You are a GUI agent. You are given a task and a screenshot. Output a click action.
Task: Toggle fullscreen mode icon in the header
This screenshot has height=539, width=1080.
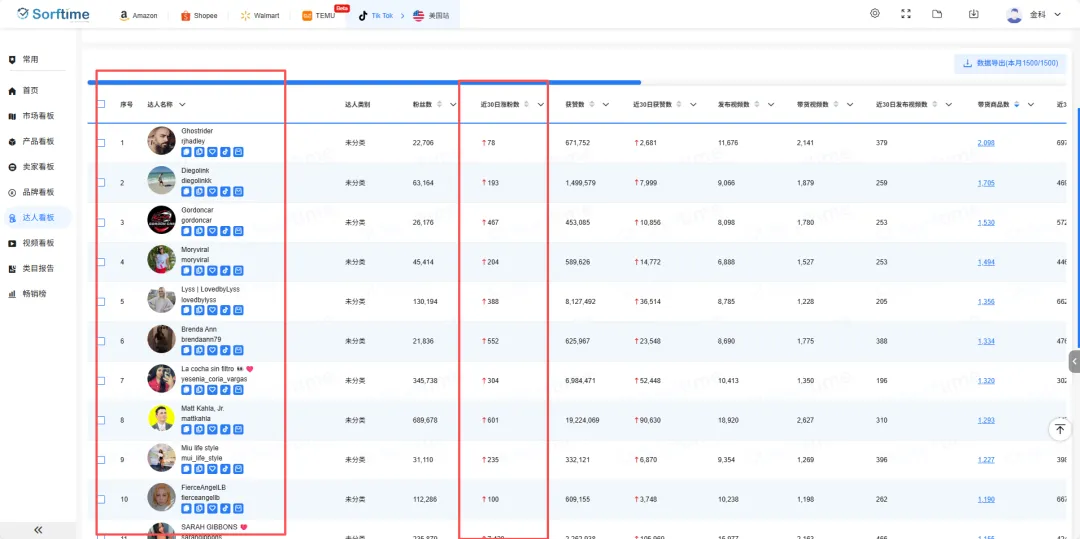[906, 14]
